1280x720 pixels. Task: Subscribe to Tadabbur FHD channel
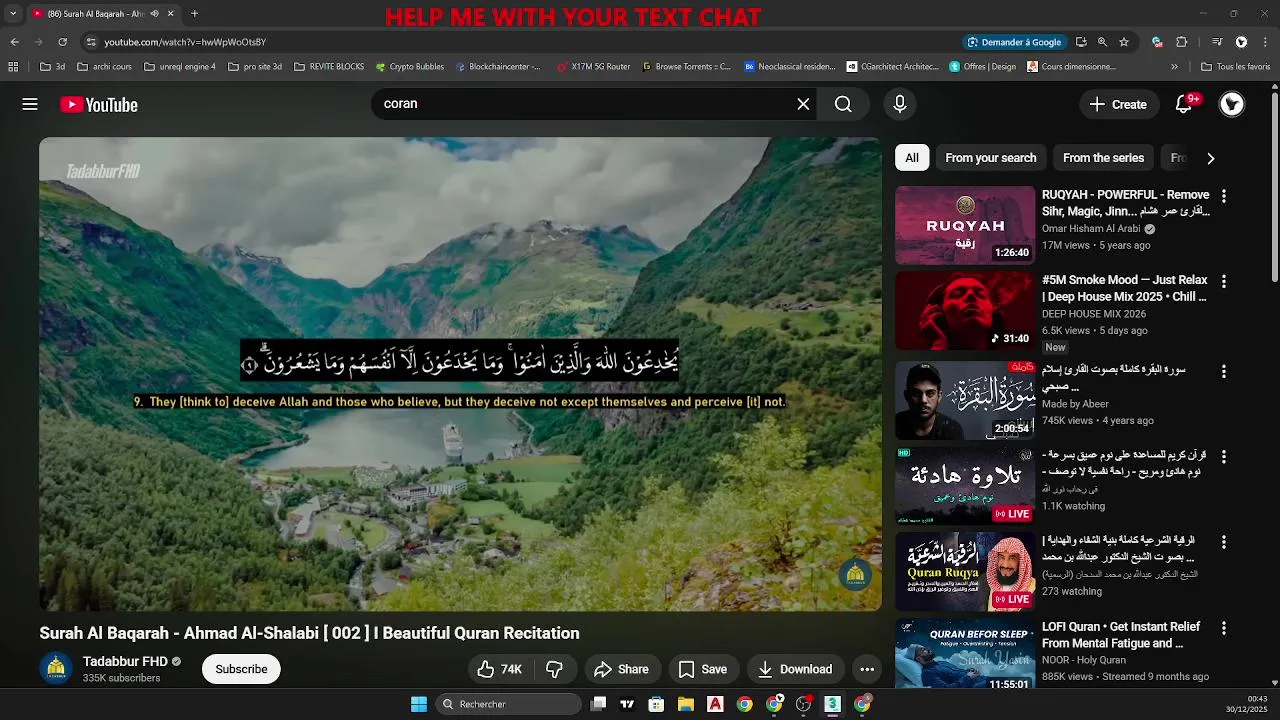[241, 669]
